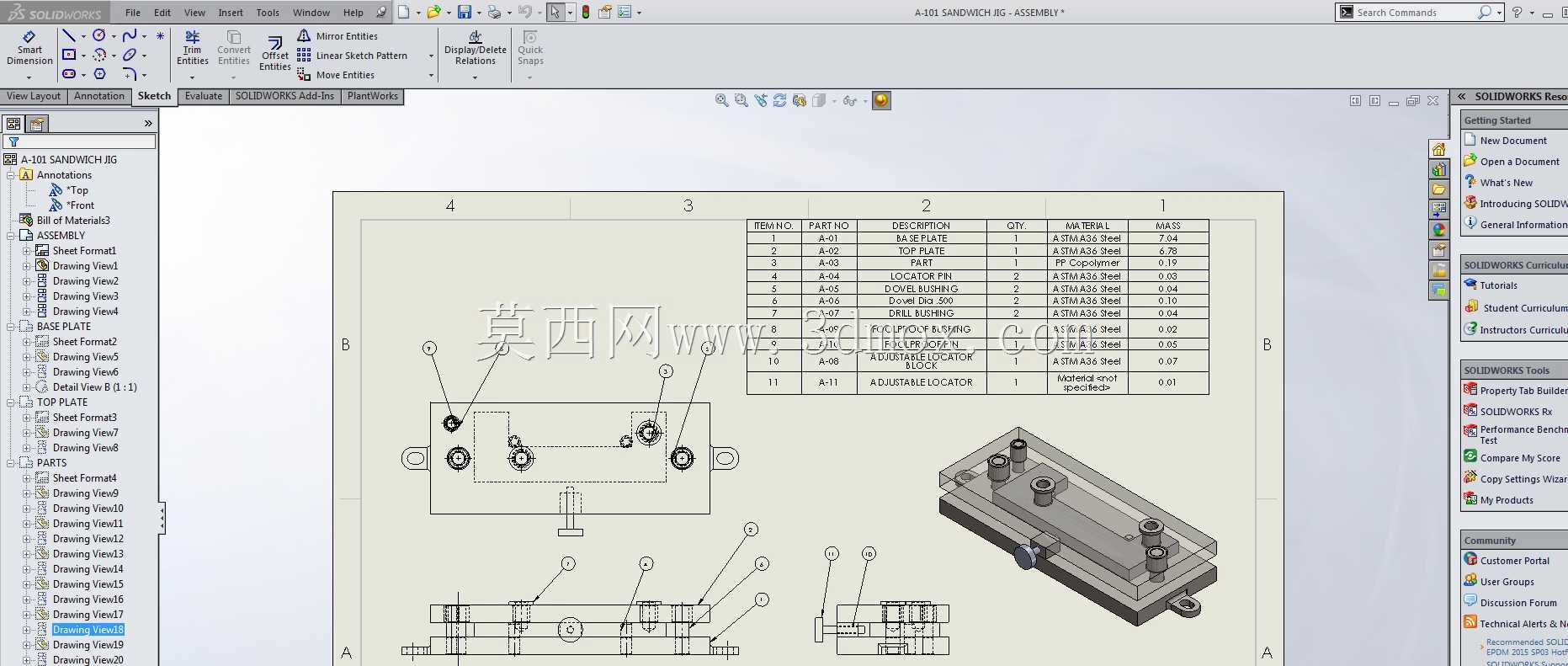Open the Tools menu
The width and height of the screenshot is (1568, 666).
point(268,13)
